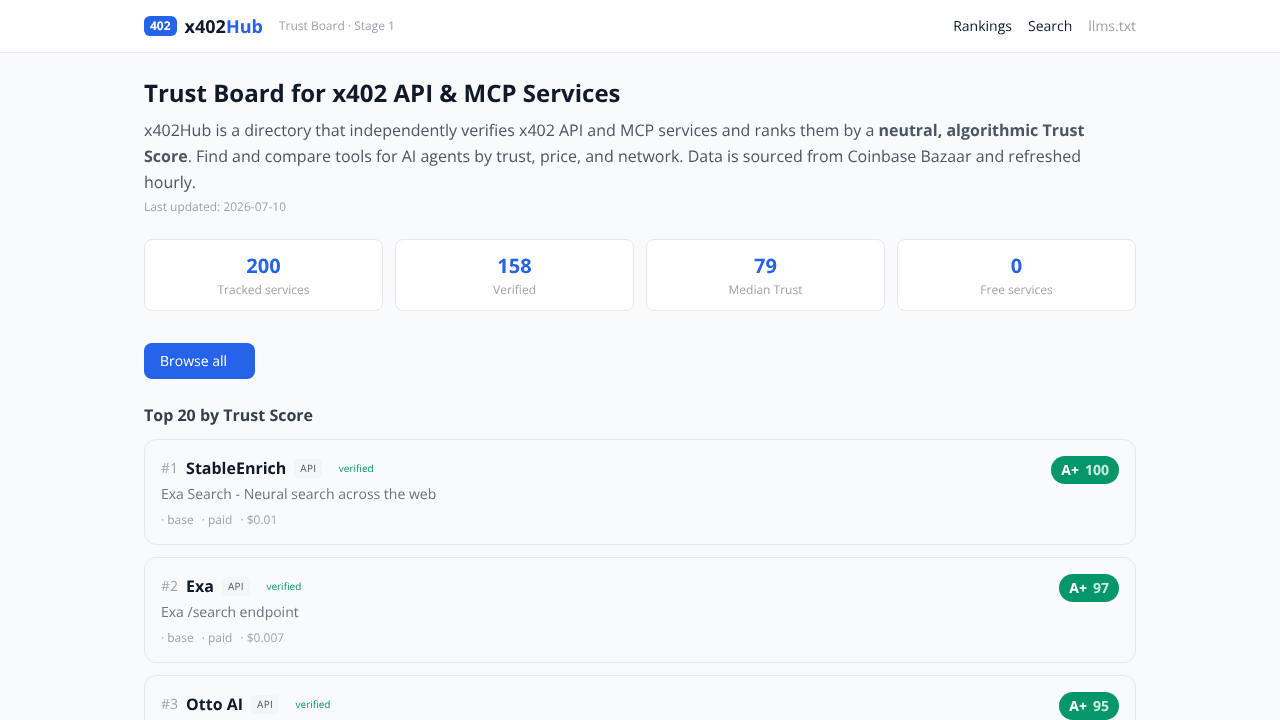Click the 402 logo badge
Image resolution: width=1280 pixels, height=720 pixels.
pyautogui.click(x=160, y=26)
